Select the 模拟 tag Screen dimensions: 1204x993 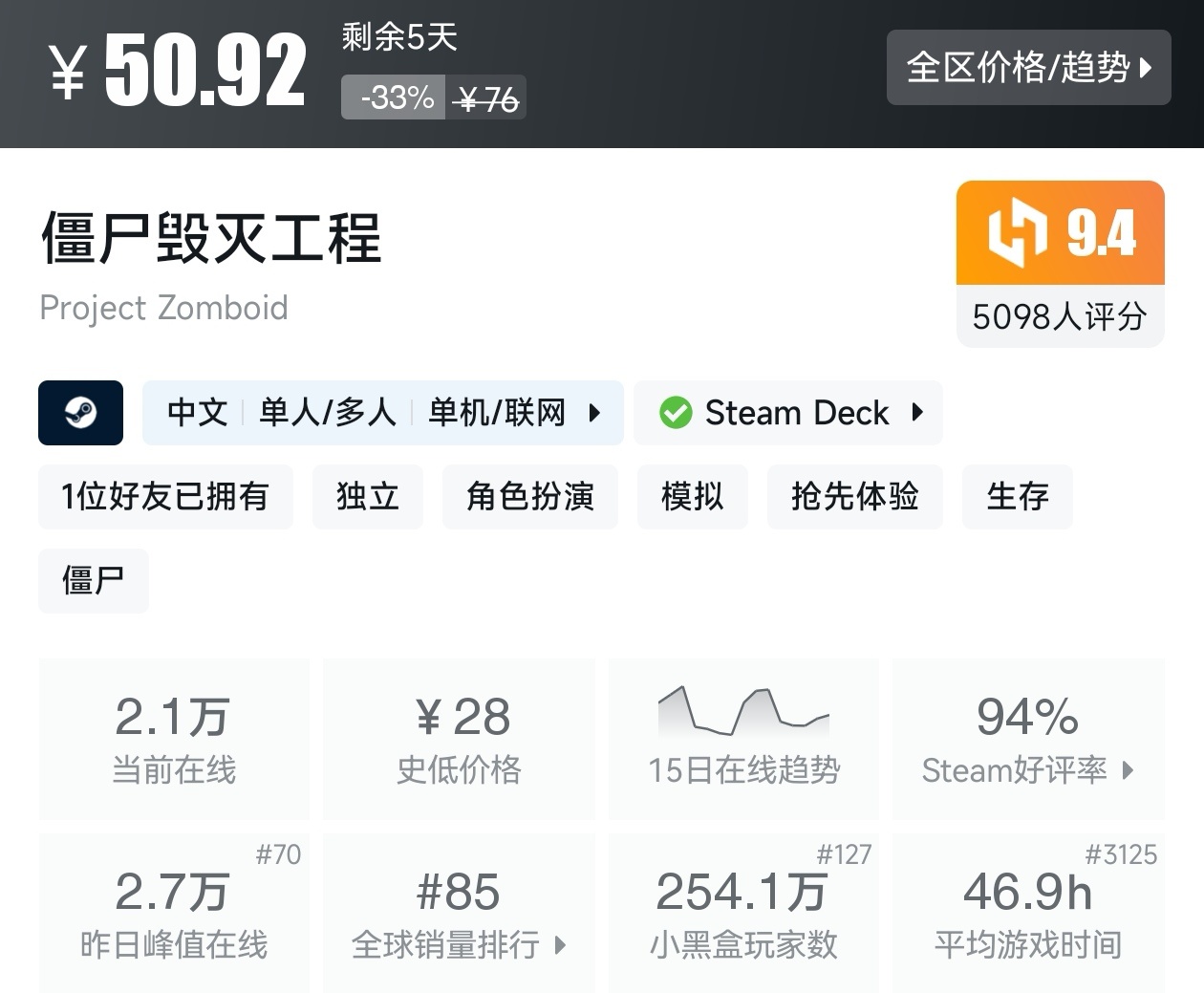(692, 497)
